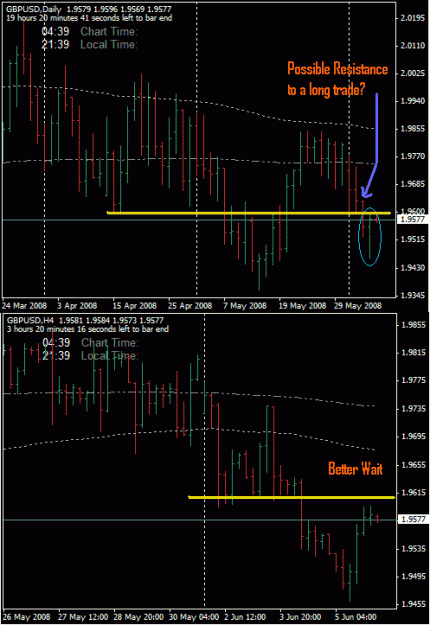430x625 pixels.
Task: Click the '24 Mar 2008' date label
Action: (24, 306)
